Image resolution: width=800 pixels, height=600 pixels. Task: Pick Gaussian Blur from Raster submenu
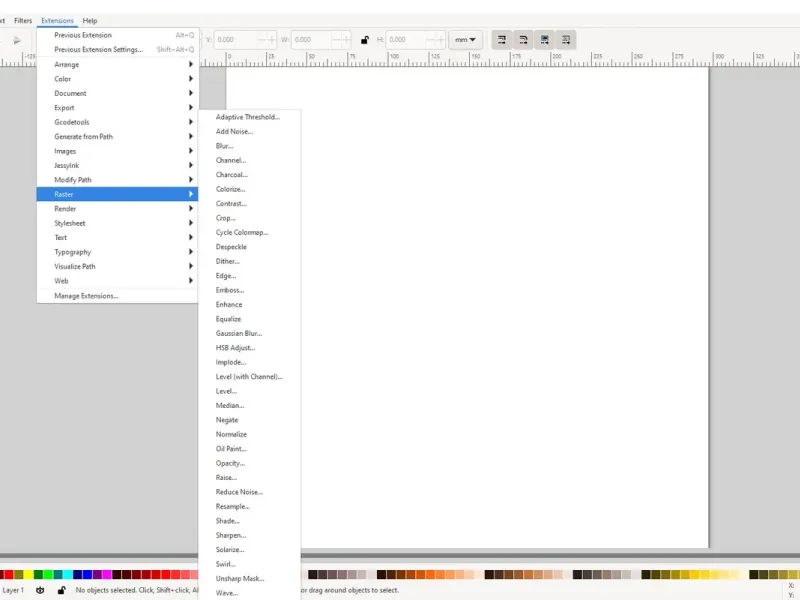coord(249,333)
